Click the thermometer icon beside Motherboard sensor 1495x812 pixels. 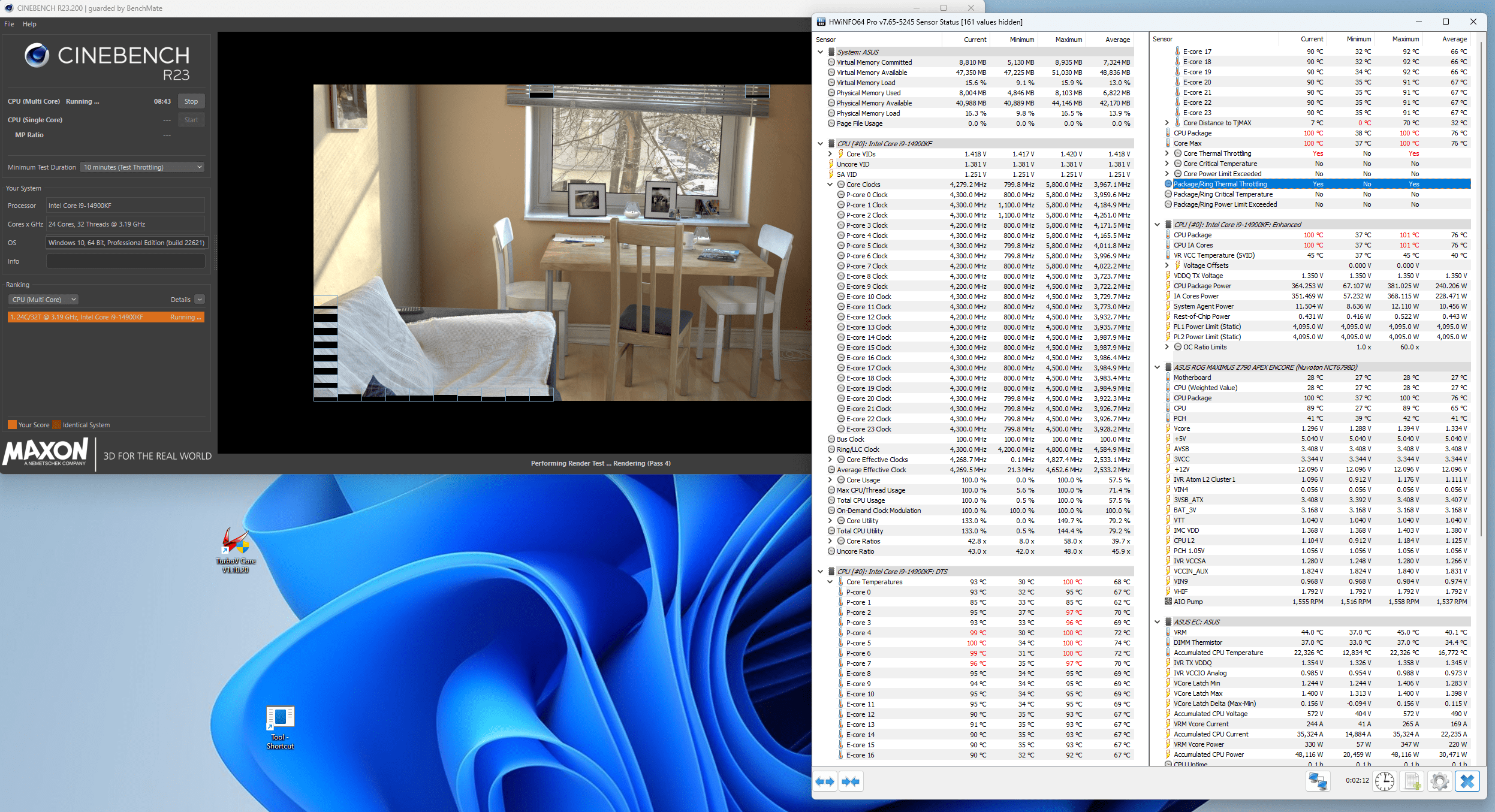click(x=1168, y=378)
